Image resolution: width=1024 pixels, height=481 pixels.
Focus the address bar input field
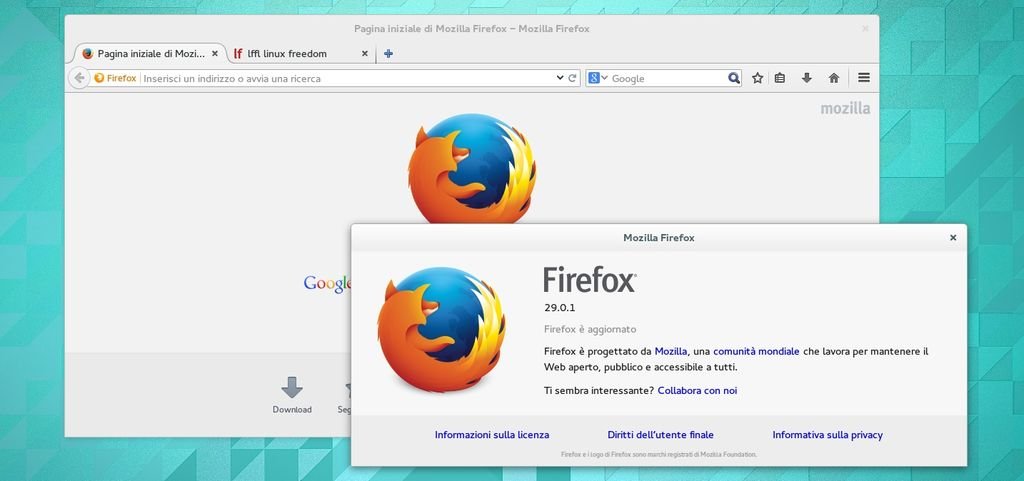348,78
